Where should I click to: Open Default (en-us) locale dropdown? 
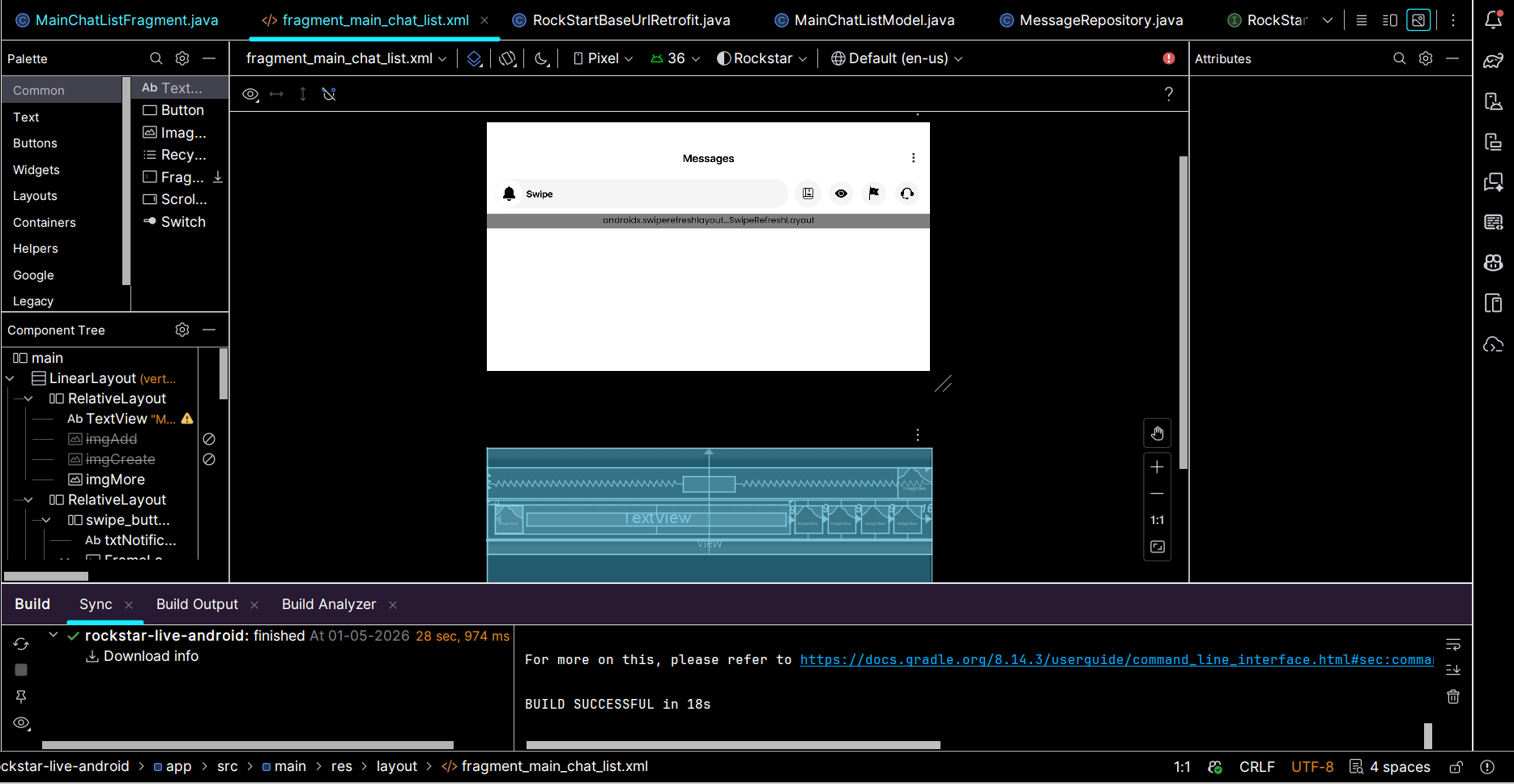[897, 58]
